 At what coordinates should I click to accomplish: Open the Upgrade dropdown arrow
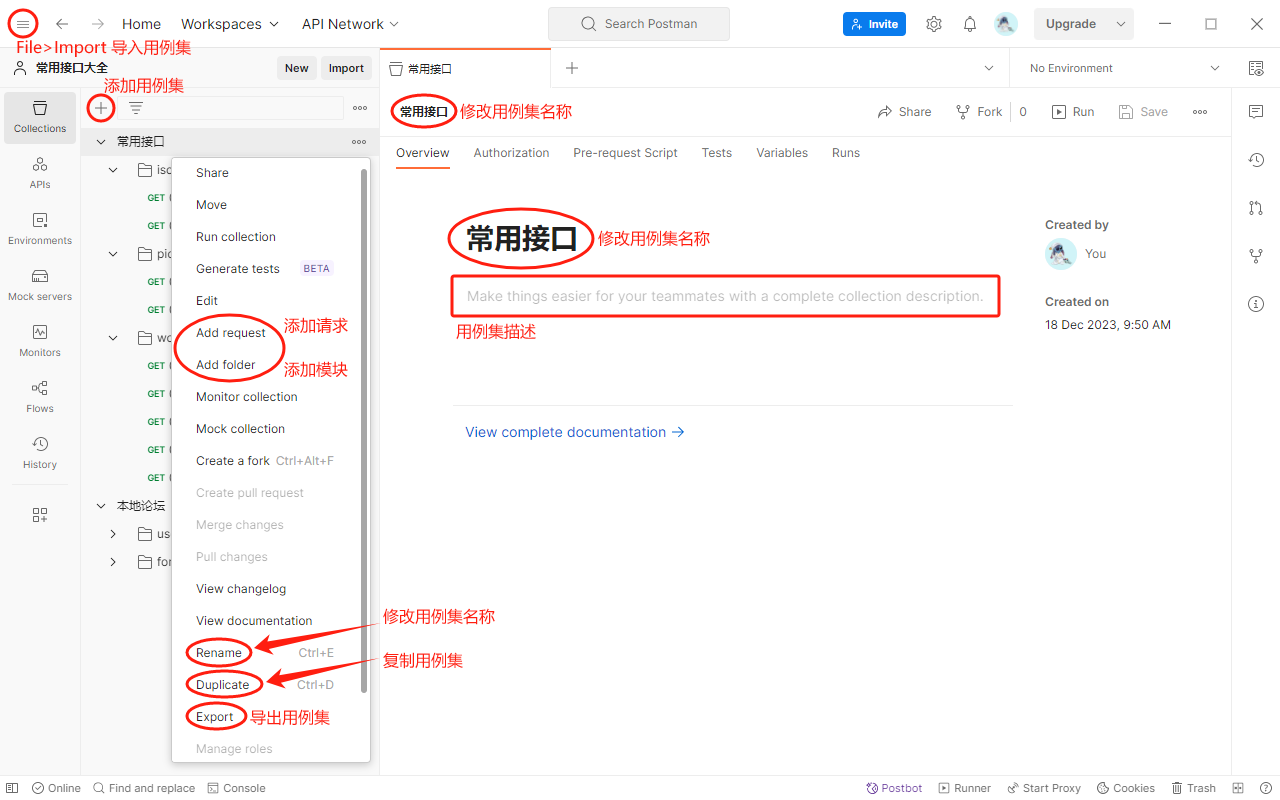point(1121,24)
